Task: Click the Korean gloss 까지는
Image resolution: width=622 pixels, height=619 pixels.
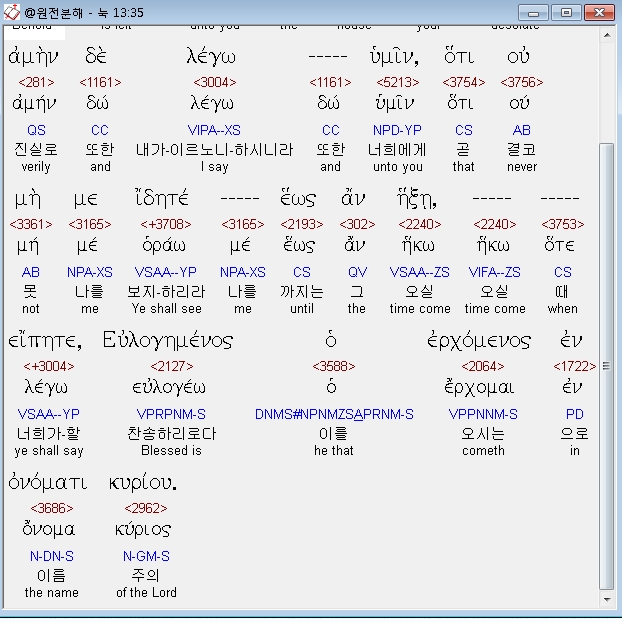Action: tap(302, 292)
